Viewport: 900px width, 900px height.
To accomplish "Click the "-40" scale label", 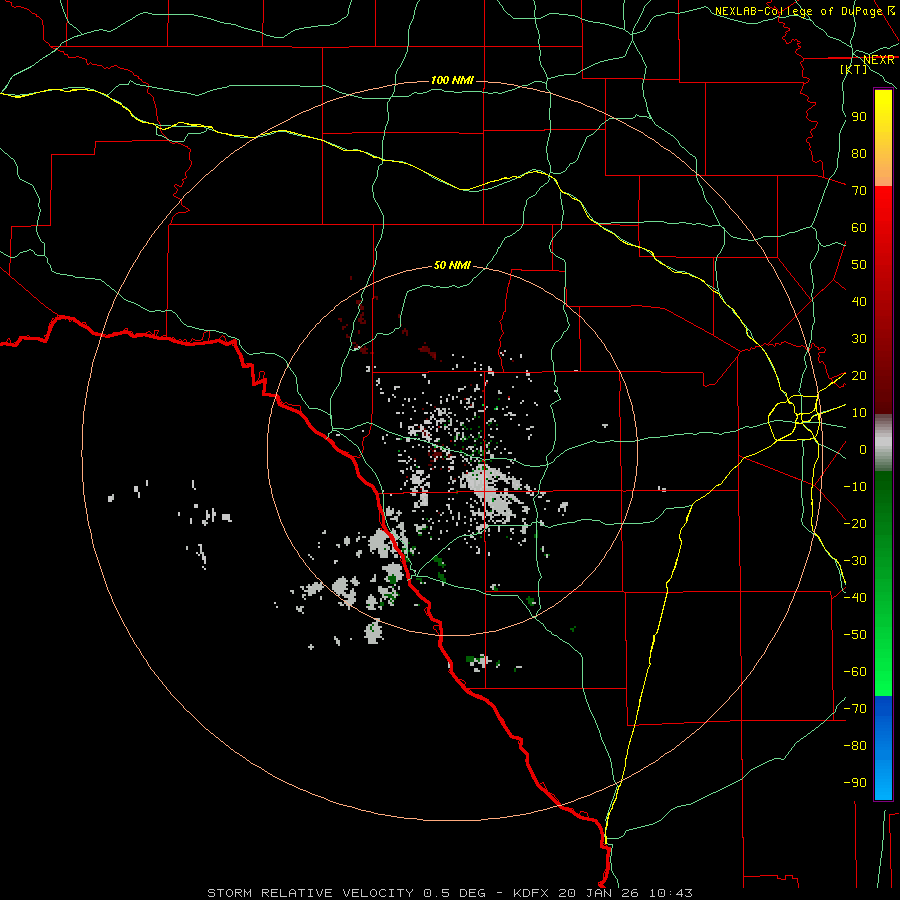I will (855, 598).
